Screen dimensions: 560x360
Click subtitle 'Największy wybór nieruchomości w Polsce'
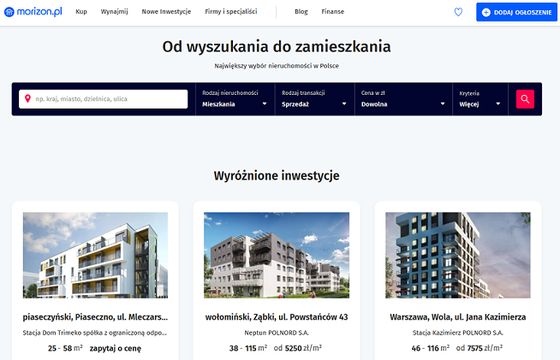point(276,66)
